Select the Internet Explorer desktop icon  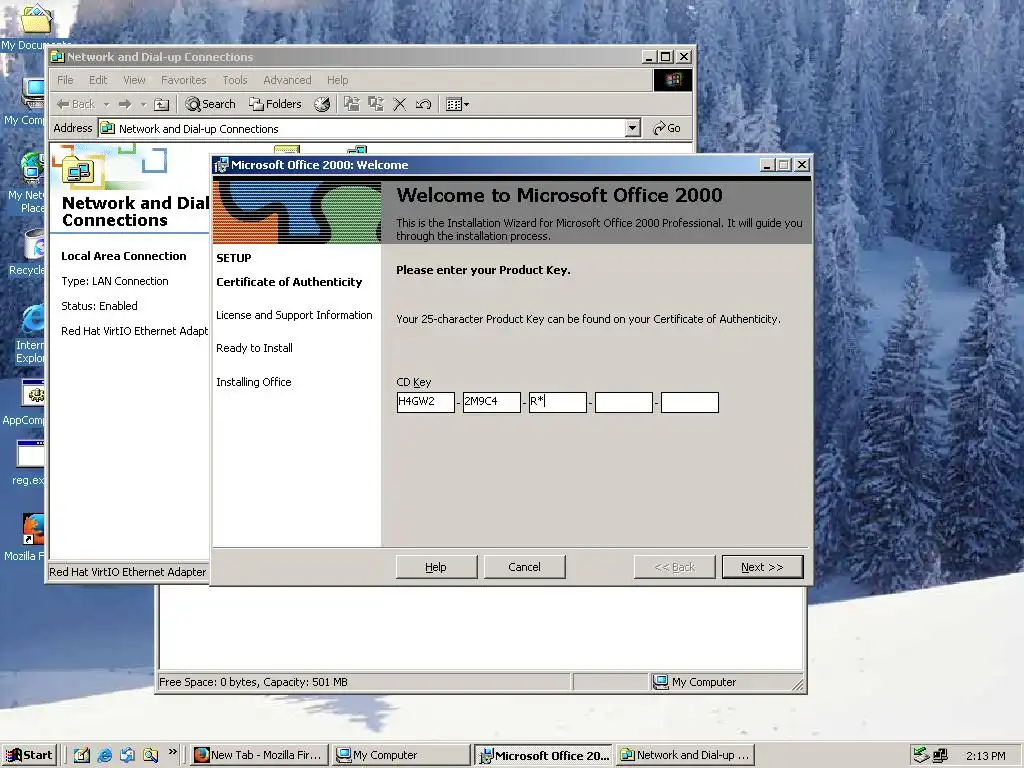(x=29, y=334)
